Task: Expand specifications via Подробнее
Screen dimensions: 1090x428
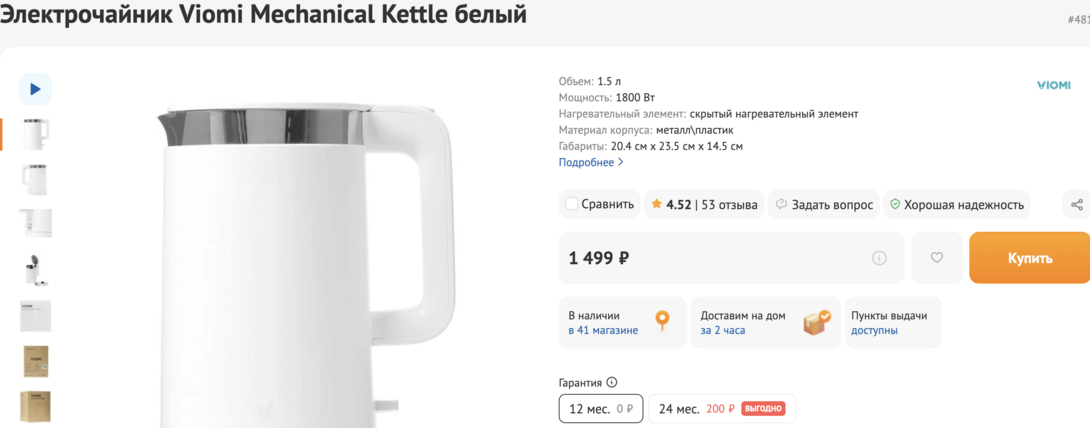Action: 590,162
